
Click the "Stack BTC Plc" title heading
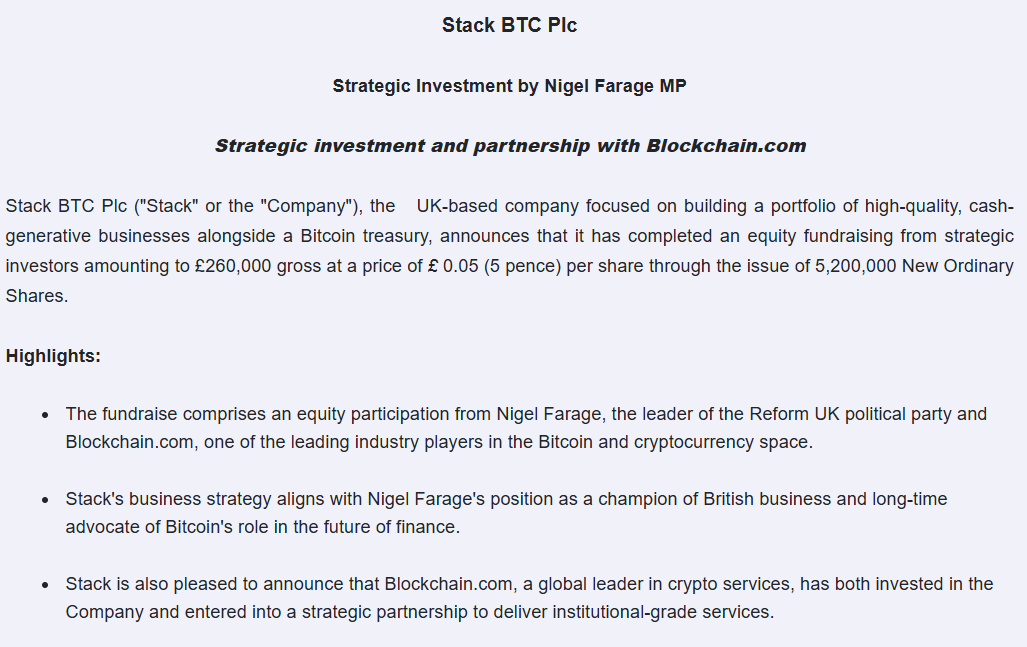point(509,26)
